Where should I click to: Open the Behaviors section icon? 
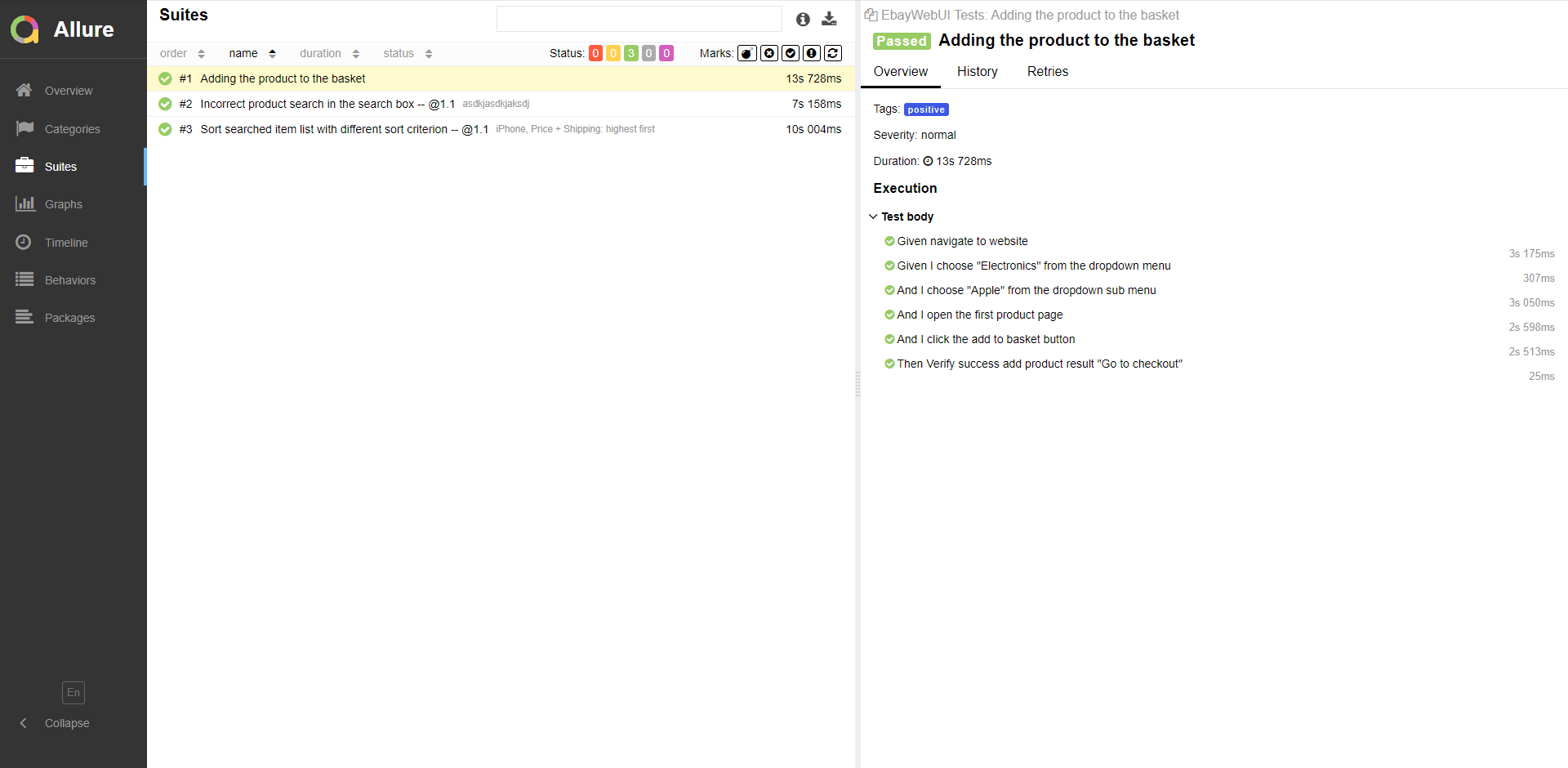click(x=24, y=279)
